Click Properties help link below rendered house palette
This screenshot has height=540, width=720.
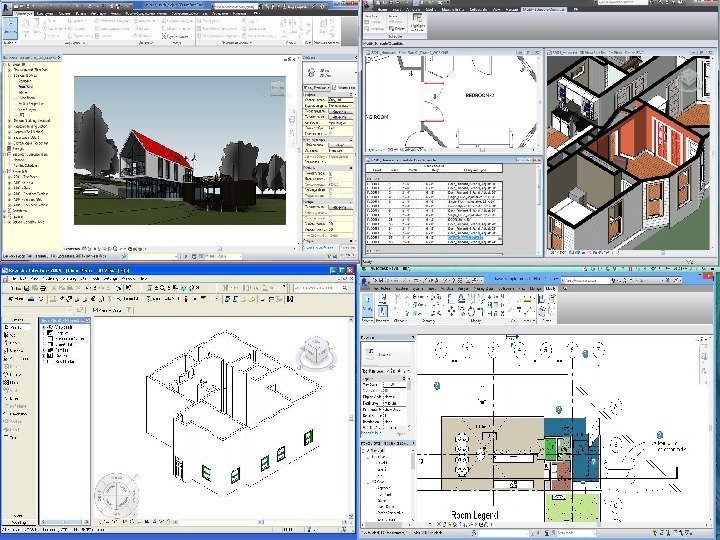coord(320,248)
